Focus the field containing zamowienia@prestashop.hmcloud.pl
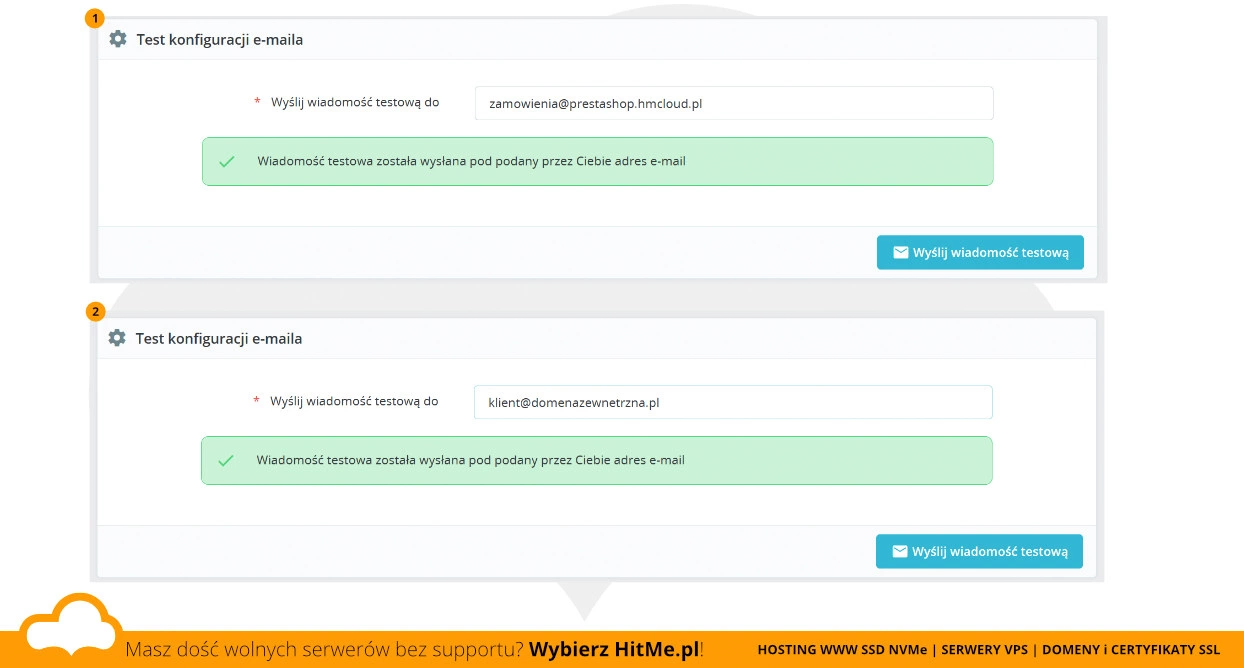1244x668 pixels. 734,103
